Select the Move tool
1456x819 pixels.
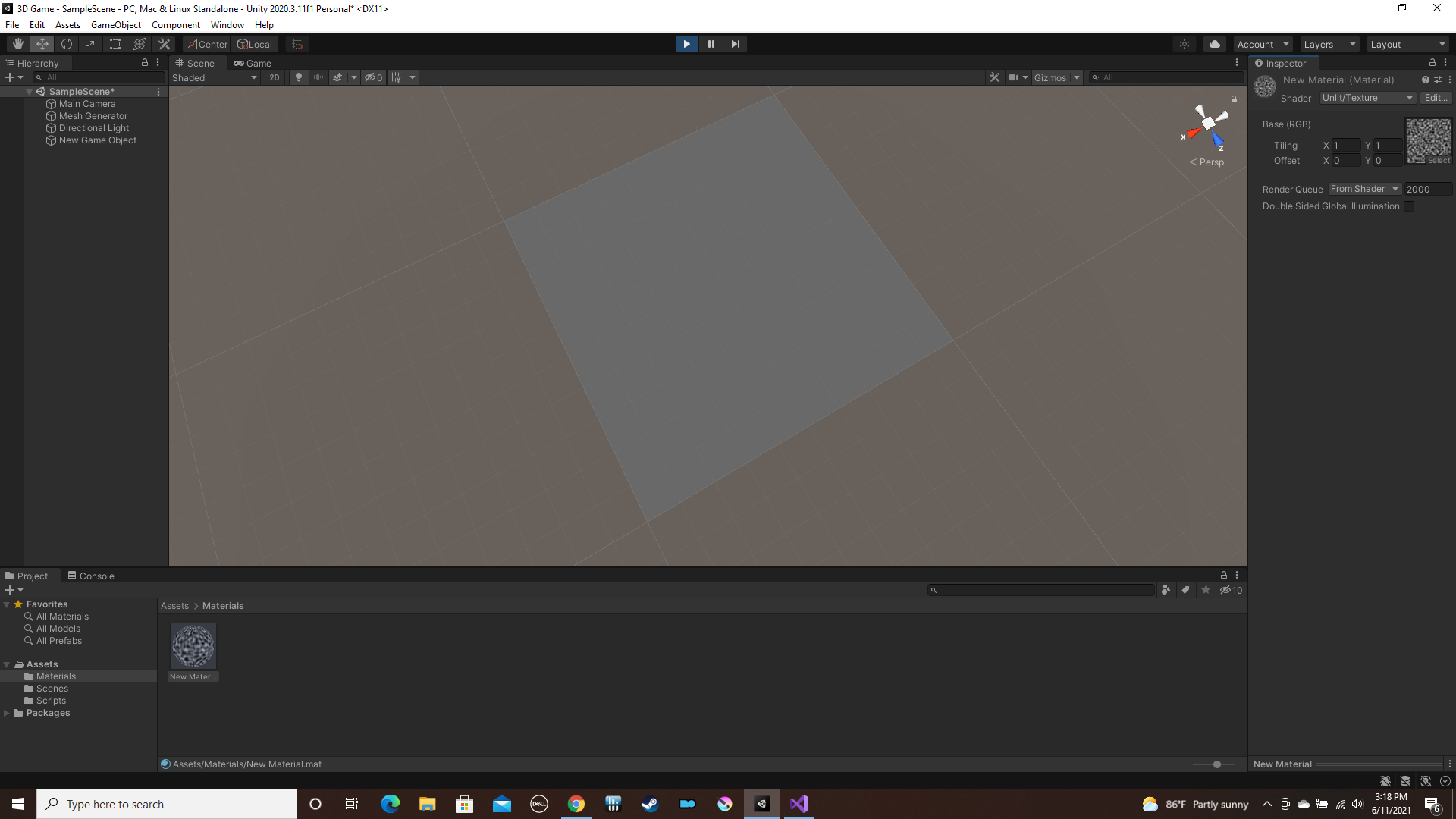[42, 44]
